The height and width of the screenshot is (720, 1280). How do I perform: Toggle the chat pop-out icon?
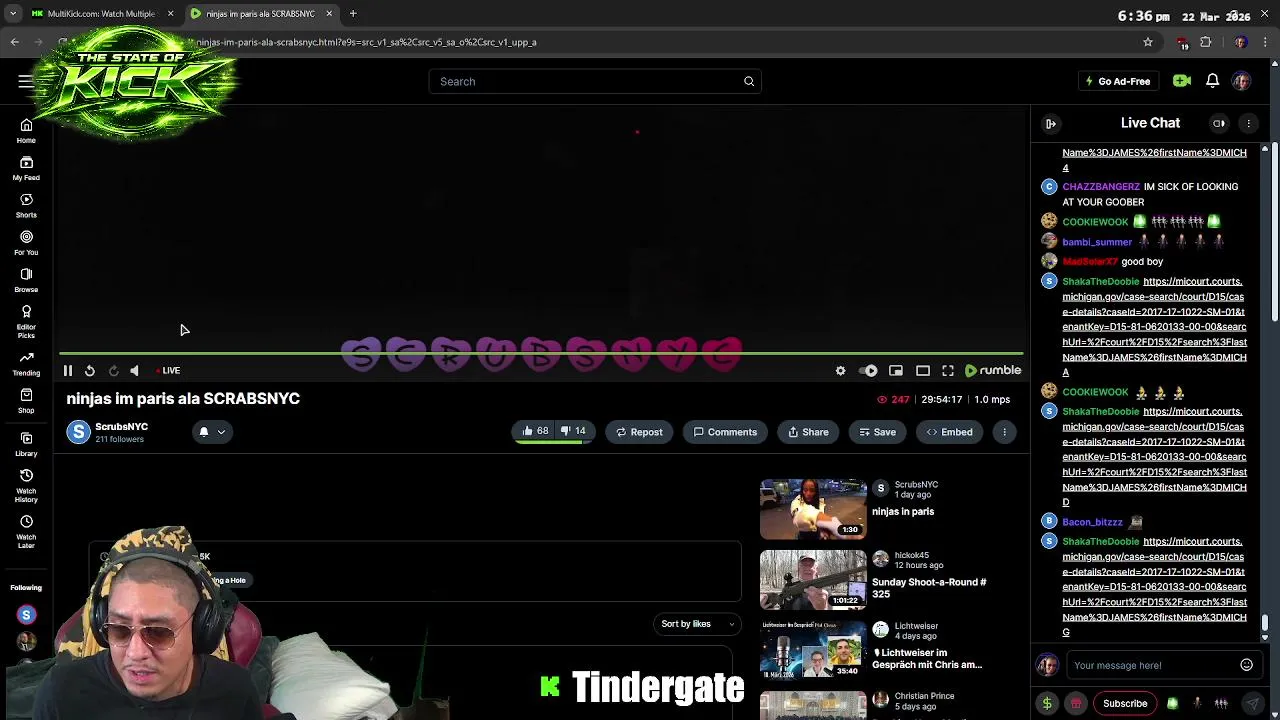pyautogui.click(x=1219, y=124)
